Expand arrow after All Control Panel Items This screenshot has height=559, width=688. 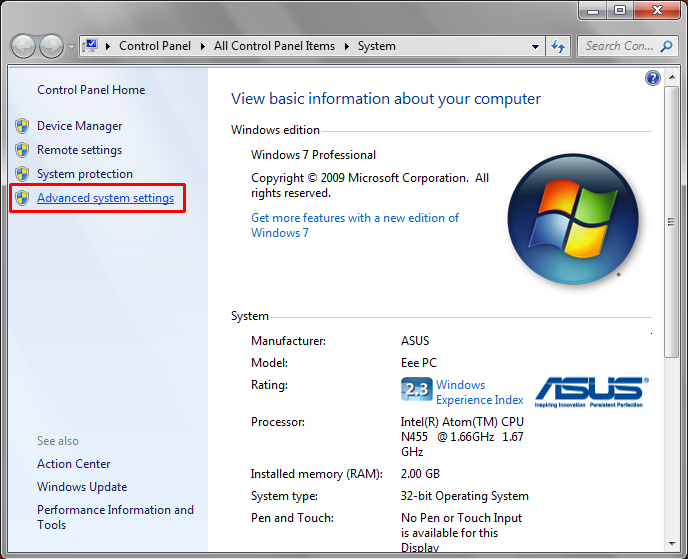[346, 46]
